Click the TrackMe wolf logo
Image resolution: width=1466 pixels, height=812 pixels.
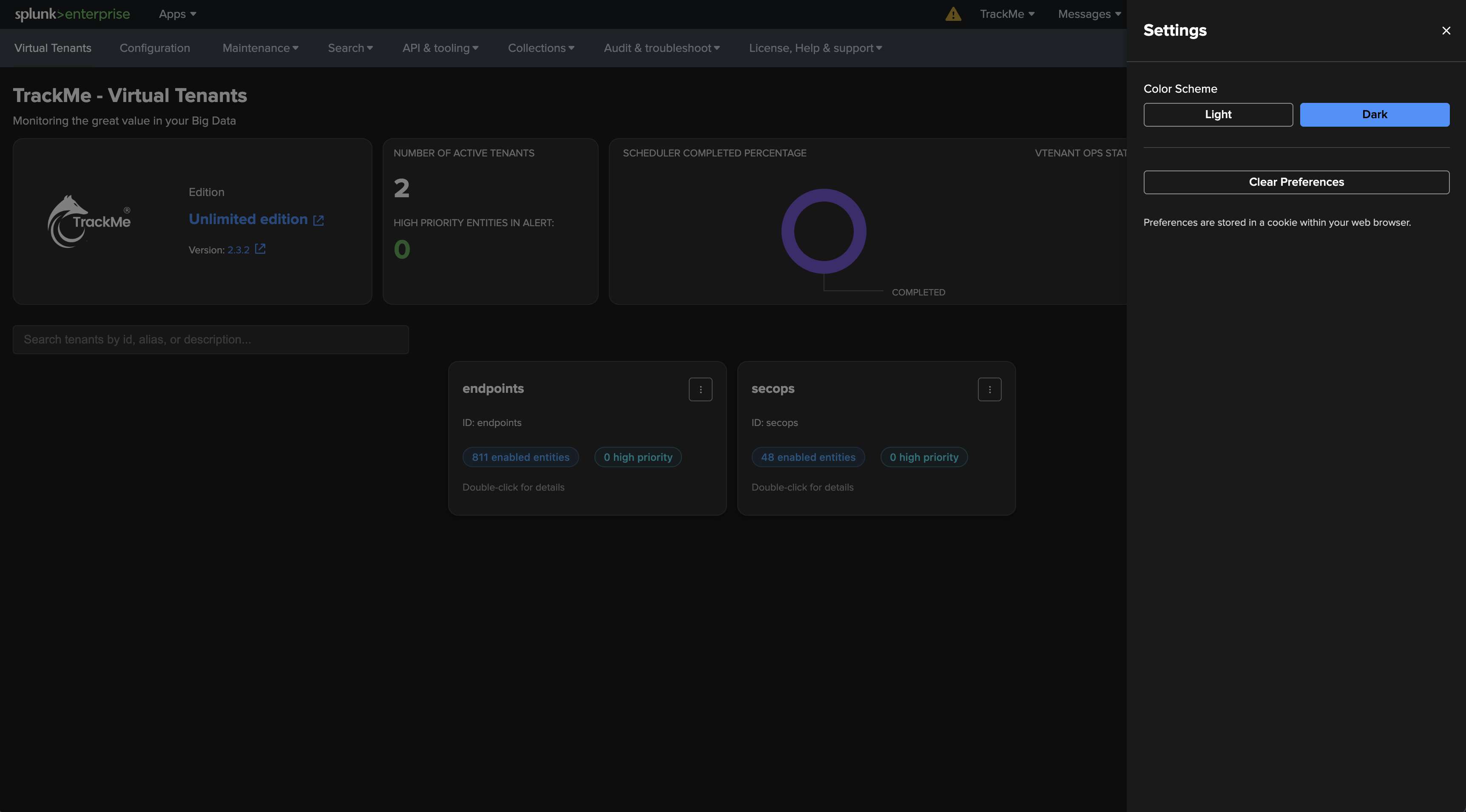point(89,221)
